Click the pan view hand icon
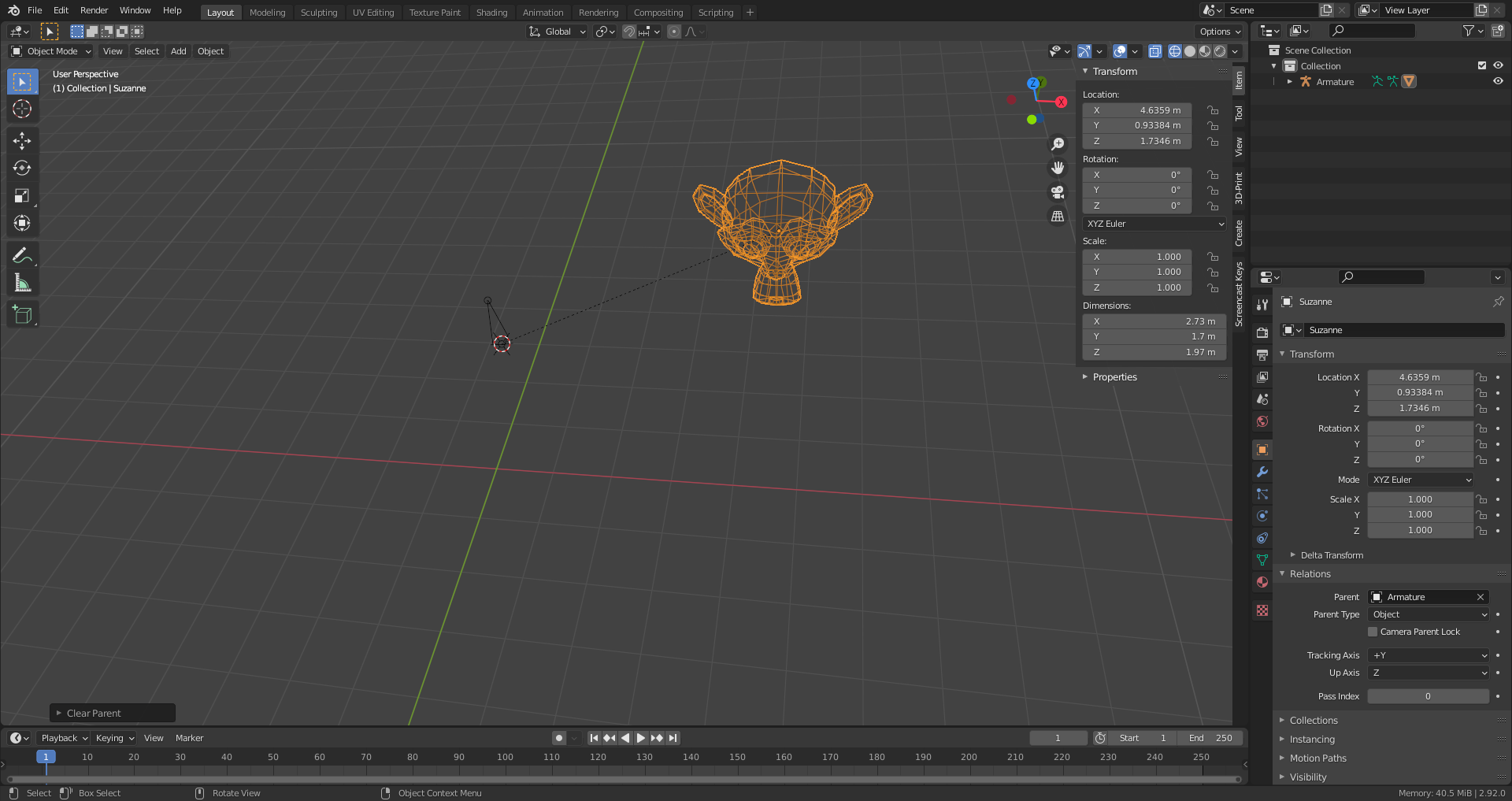 click(x=1058, y=168)
